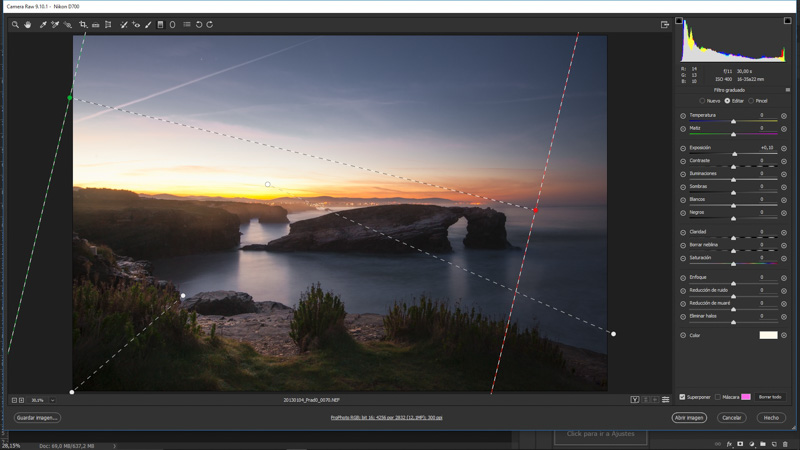Open the zoom level dropdown
Screen dimensions: 800x450
tap(53, 401)
